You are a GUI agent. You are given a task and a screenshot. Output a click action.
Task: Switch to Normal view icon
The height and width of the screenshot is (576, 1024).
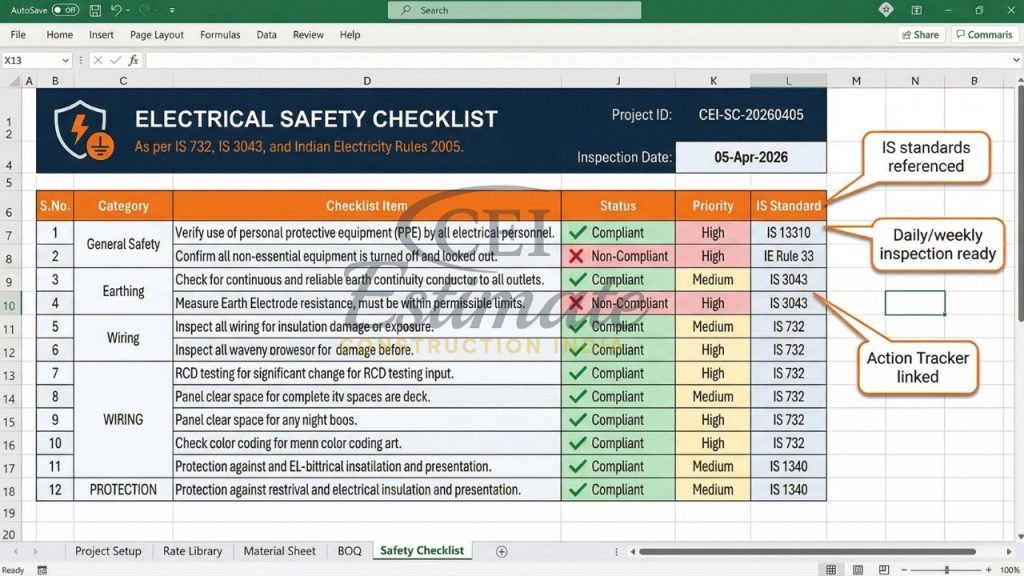click(831, 570)
